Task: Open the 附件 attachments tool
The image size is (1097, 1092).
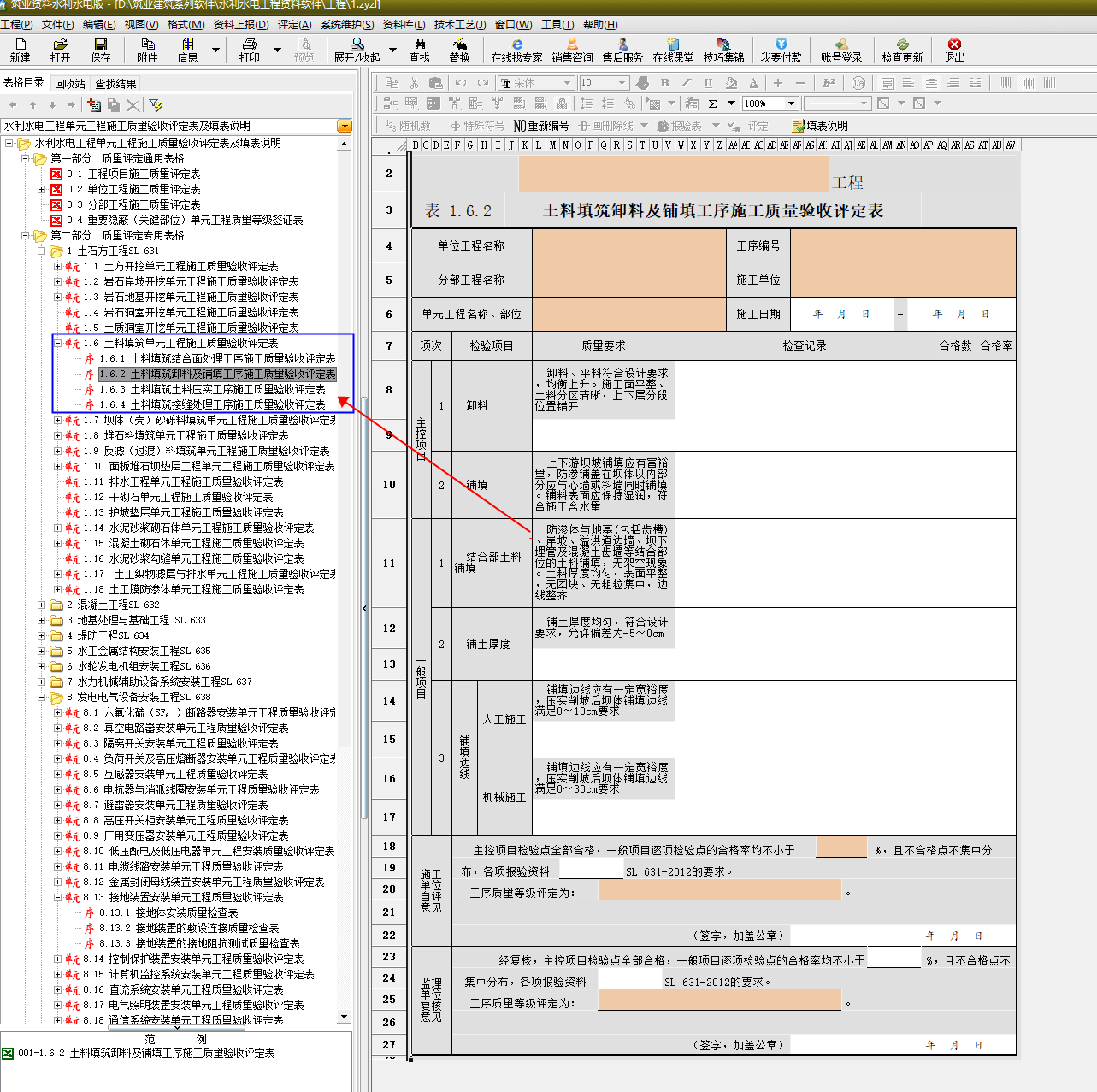Action: coord(147,50)
